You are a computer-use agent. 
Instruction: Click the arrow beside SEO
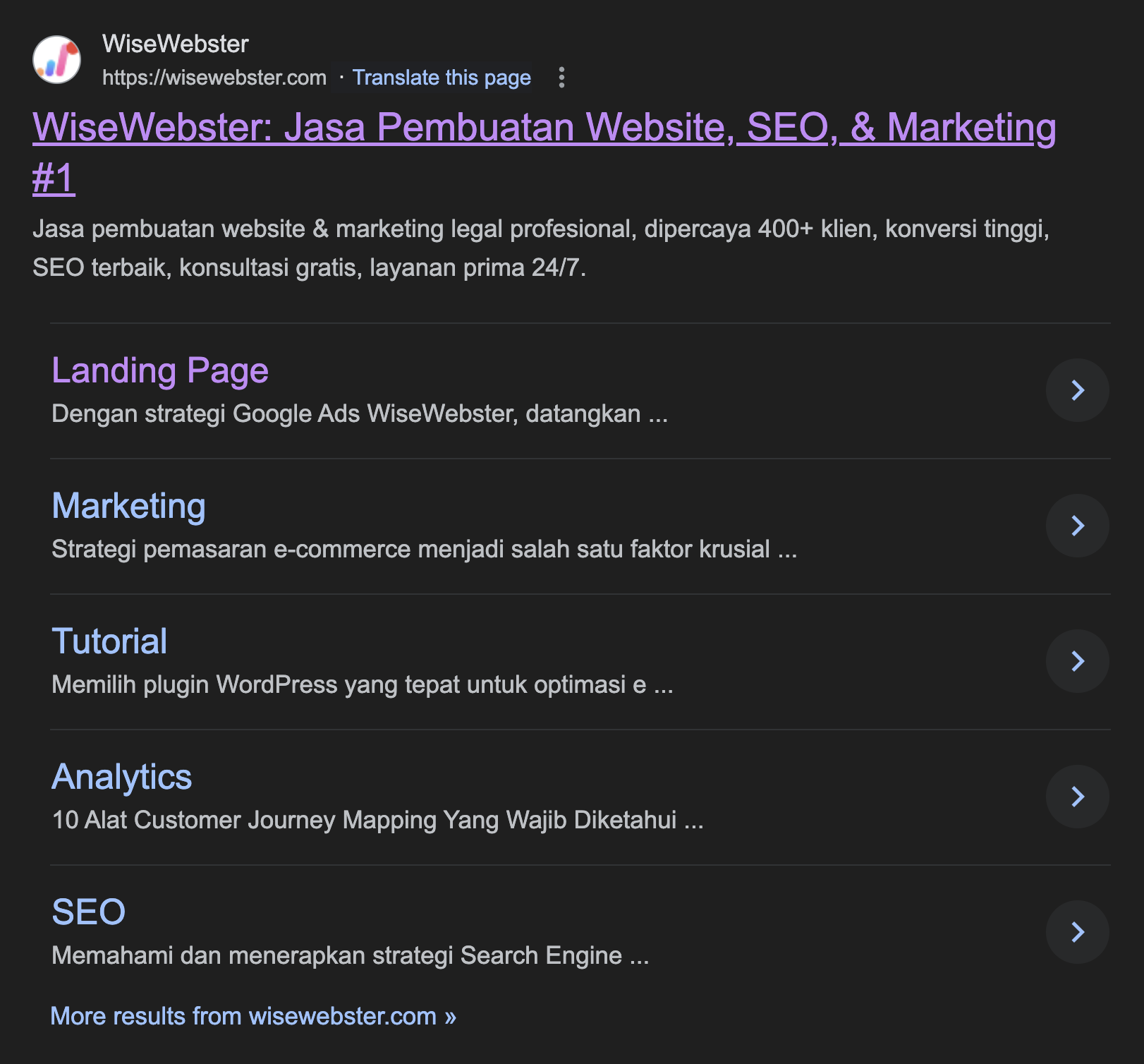[1077, 932]
